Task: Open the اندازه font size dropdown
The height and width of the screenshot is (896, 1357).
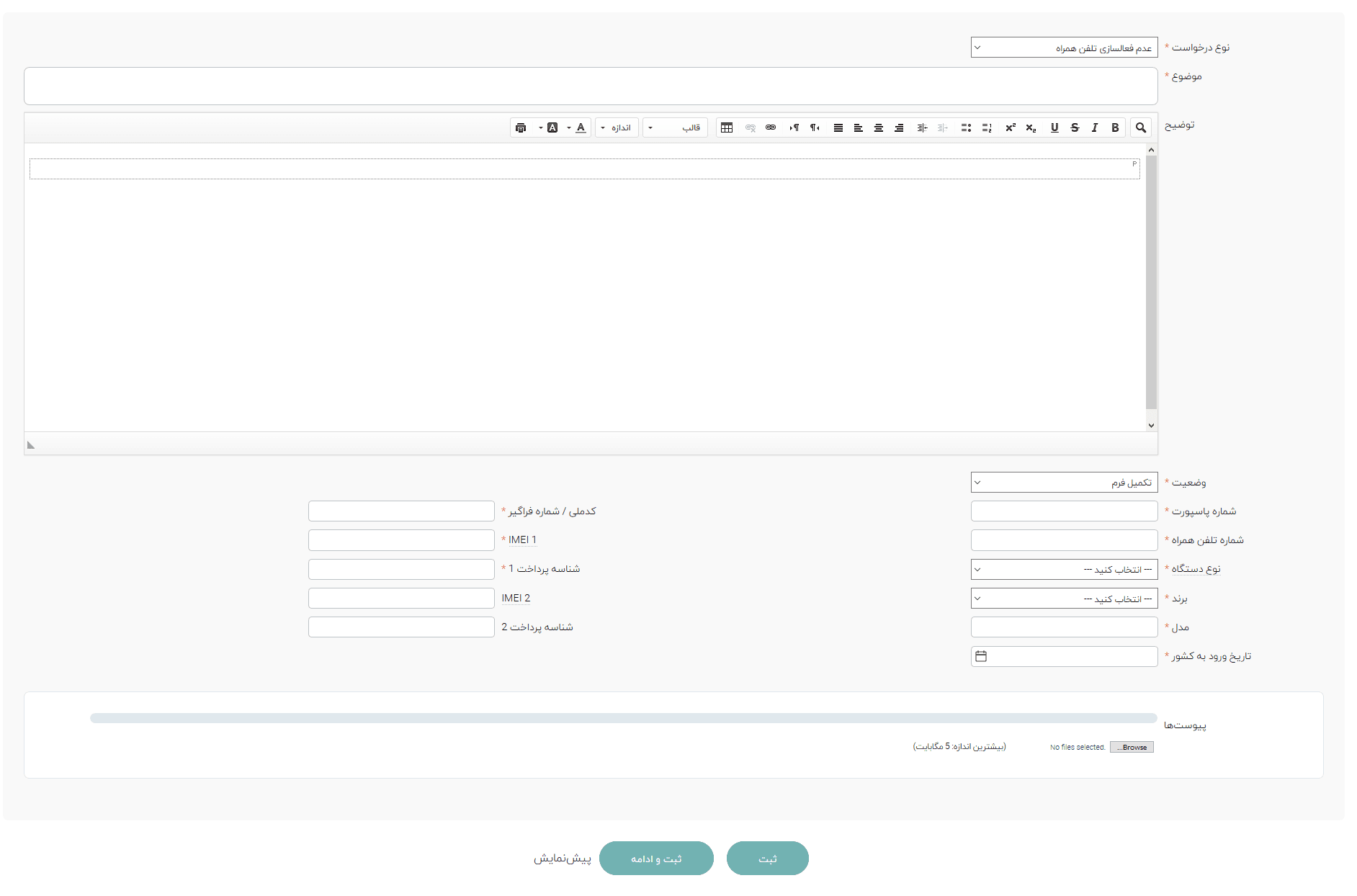Action: pyautogui.click(x=617, y=127)
